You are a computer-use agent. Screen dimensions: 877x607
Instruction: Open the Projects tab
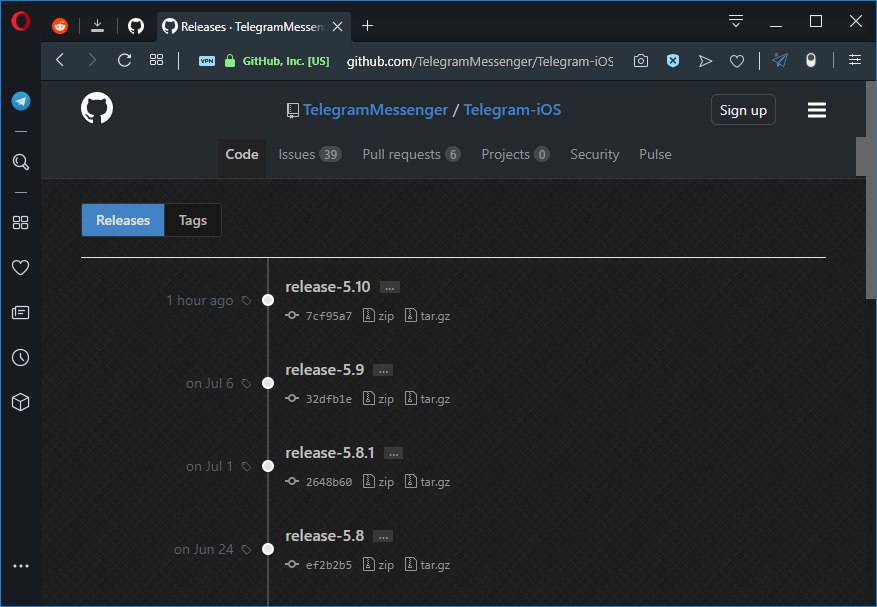[x=515, y=154]
